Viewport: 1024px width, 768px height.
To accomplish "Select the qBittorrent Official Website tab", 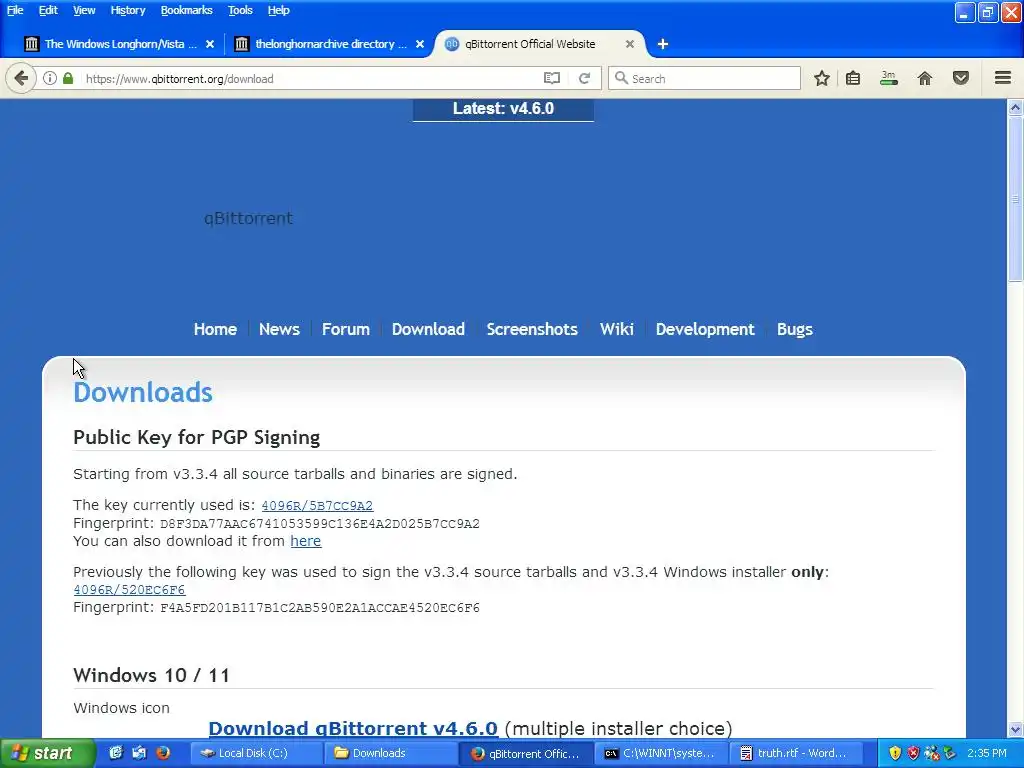I will tap(530, 44).
